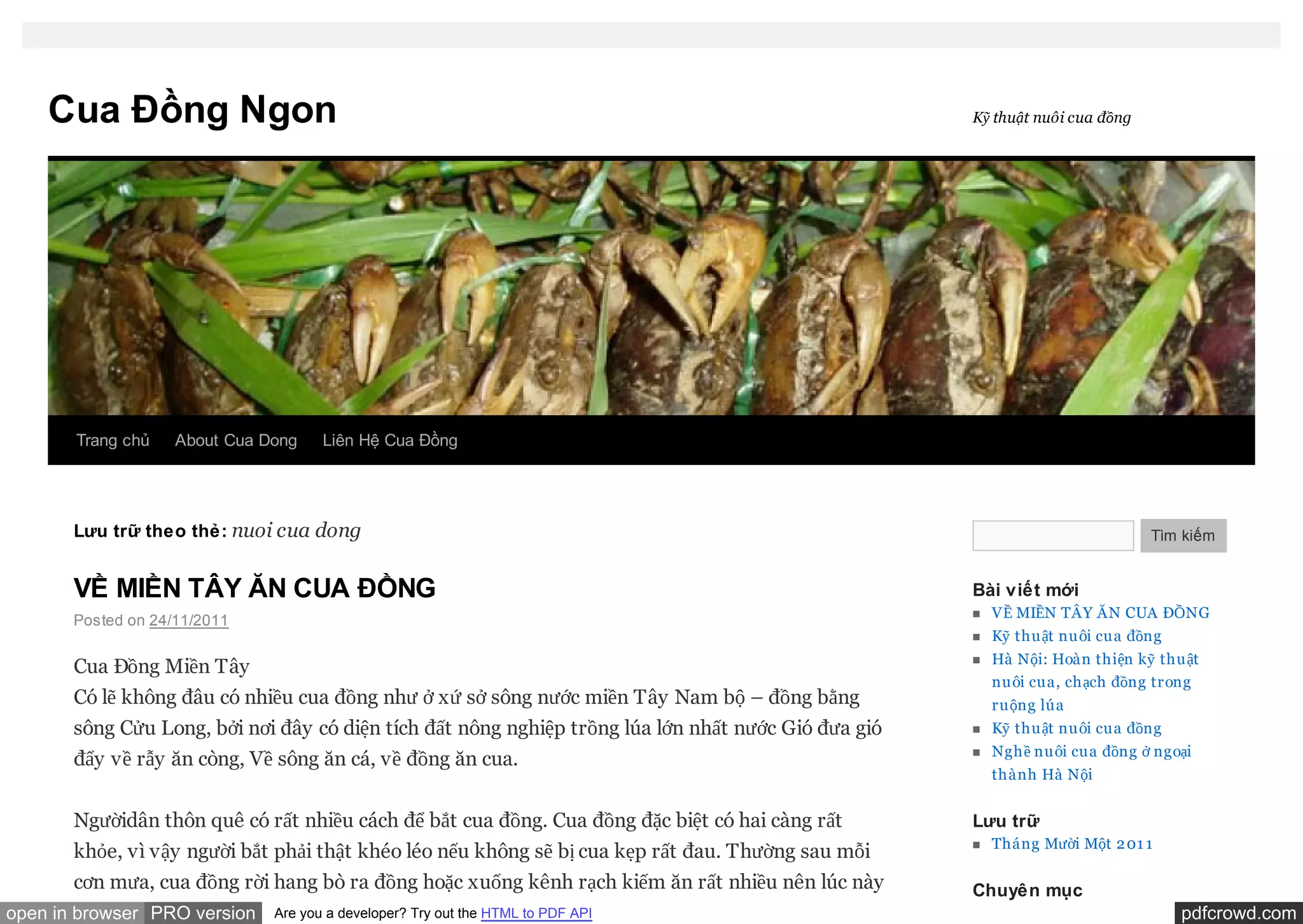
Task: Click the crab header banner image
Action: click(651, 287)
